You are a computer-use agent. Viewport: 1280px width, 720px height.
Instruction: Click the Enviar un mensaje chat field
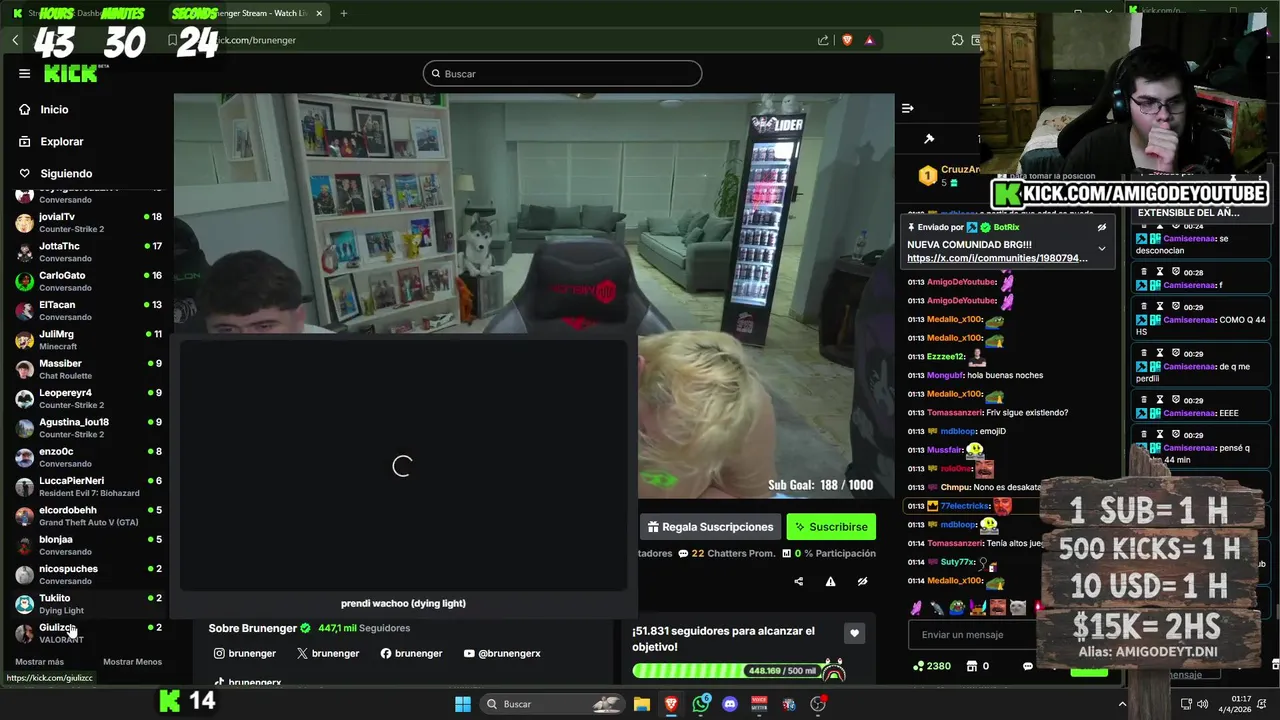(975, 635)
